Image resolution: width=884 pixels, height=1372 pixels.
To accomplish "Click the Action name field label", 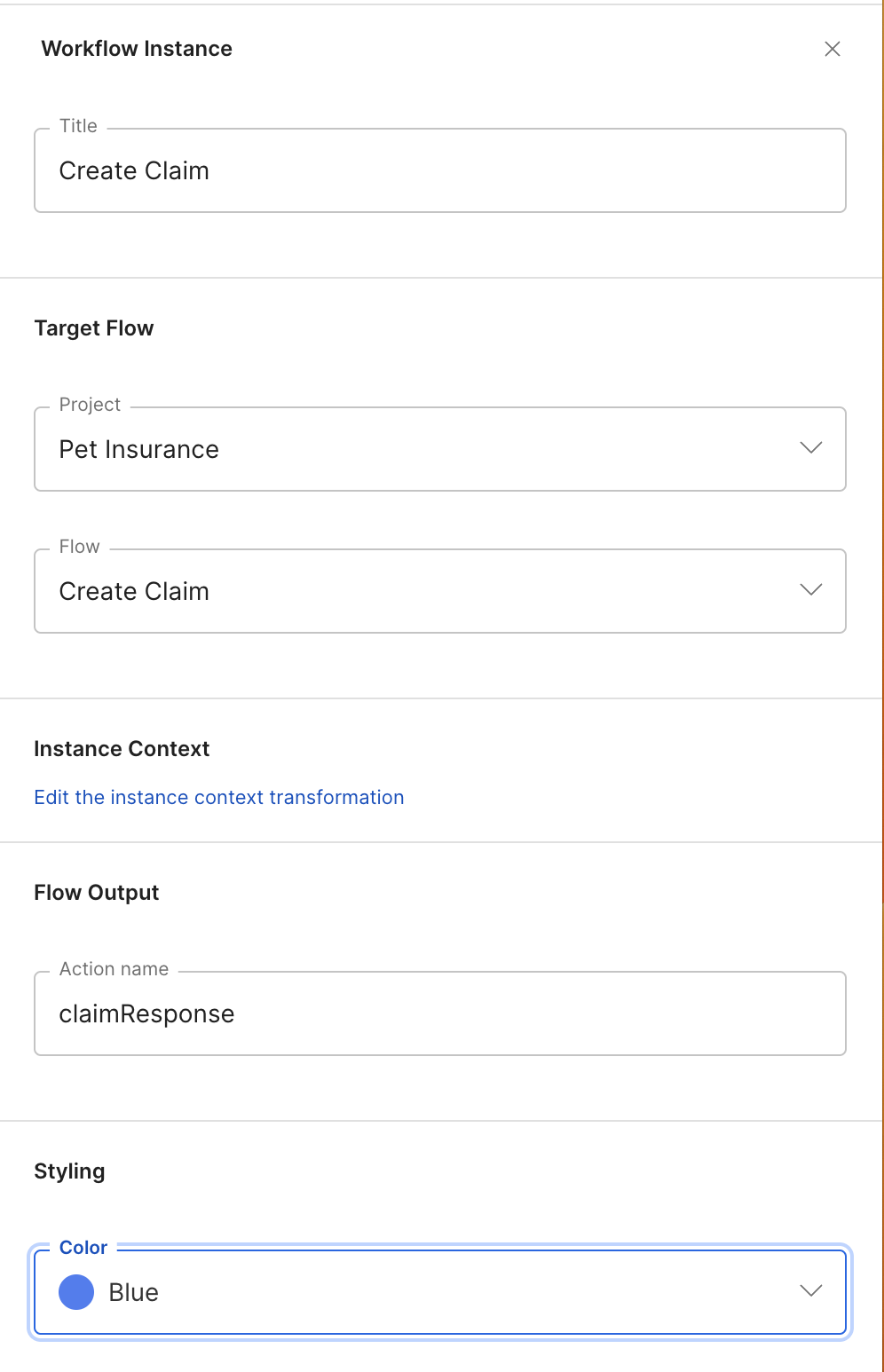I will pyautogui.click(x=114, y=969).
